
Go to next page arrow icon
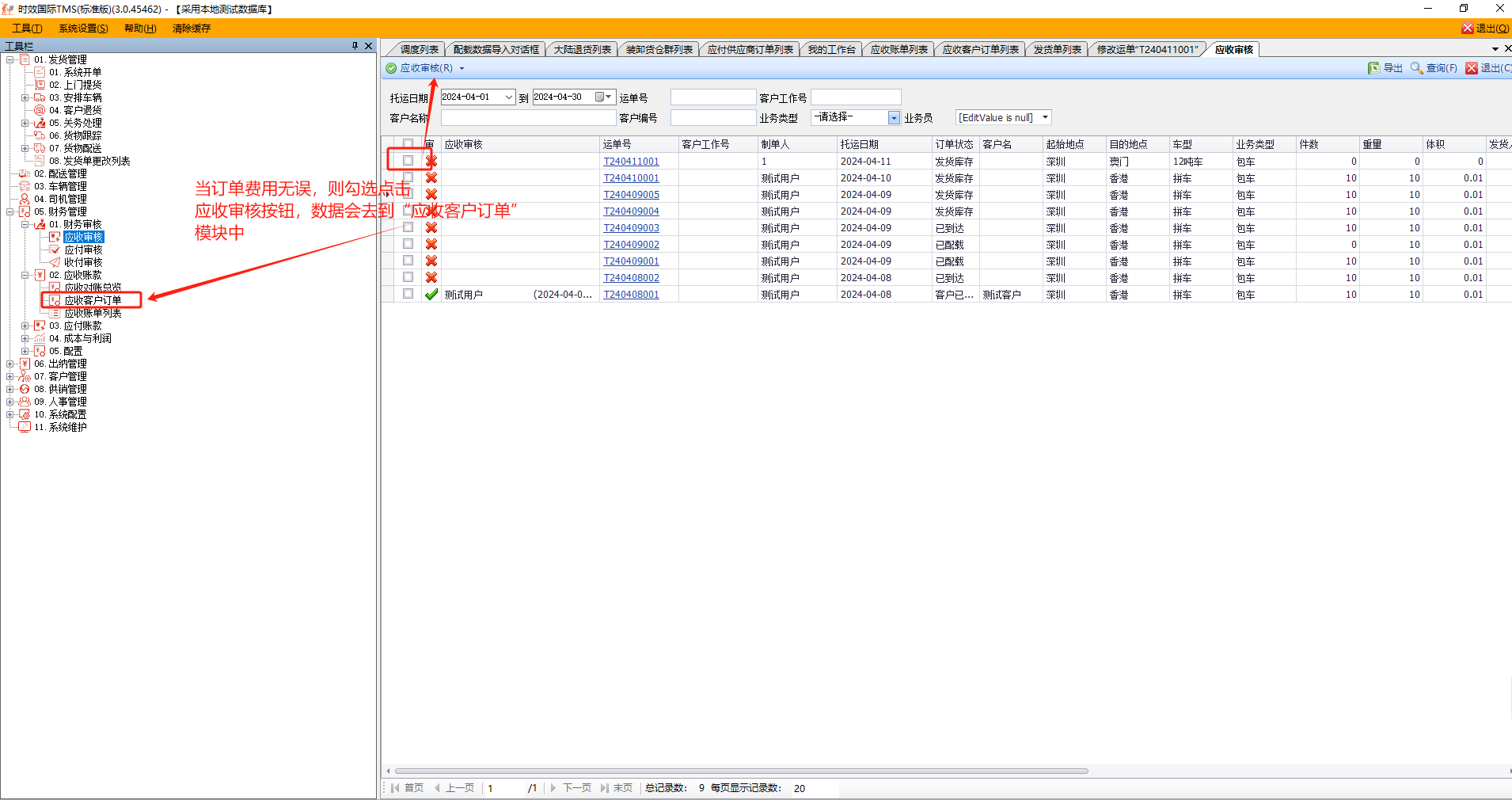pos(553,788)
